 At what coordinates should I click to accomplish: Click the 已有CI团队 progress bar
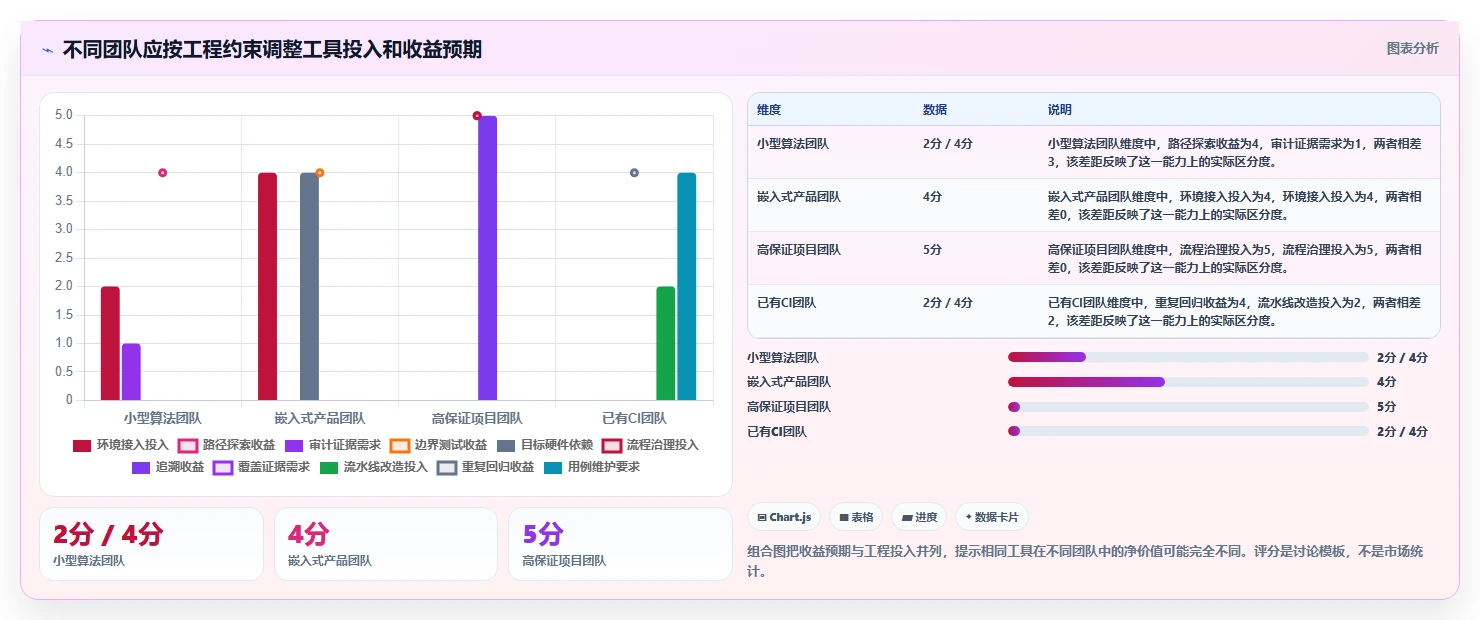1188,432
